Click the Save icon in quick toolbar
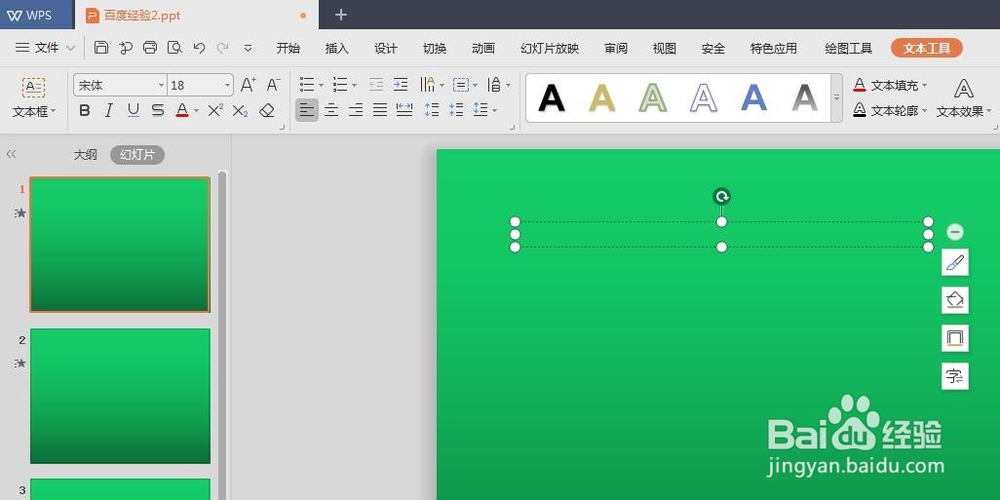 click(x=101, y=48)
